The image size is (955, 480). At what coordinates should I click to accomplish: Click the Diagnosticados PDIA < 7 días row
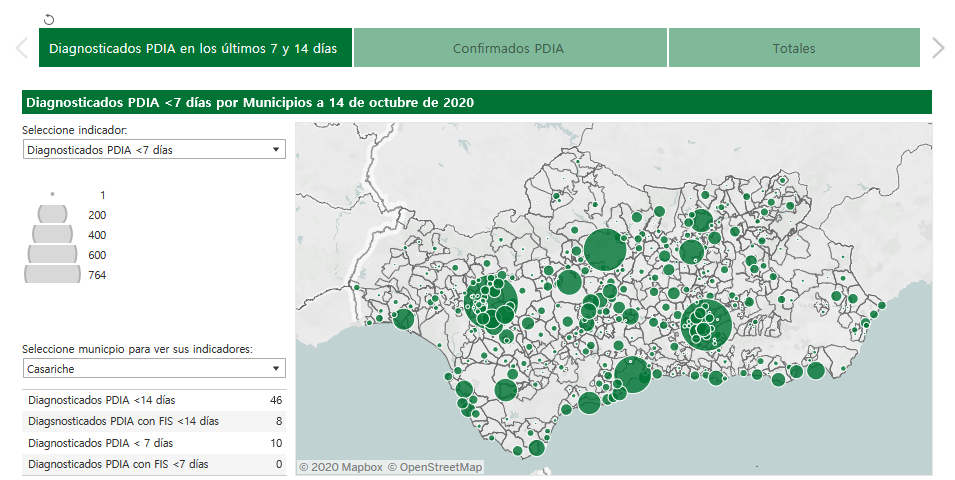click(x=153, y=442)
